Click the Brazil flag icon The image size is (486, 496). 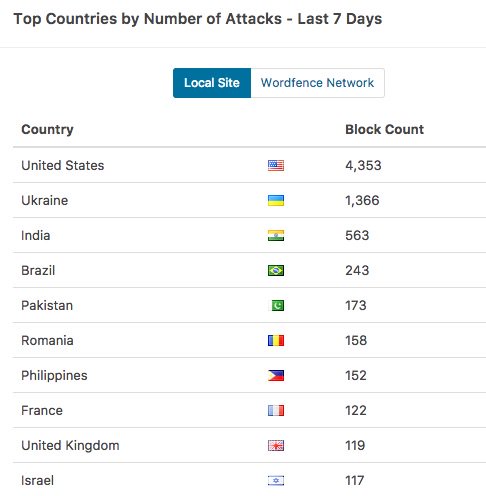click(x=276, y=270)
